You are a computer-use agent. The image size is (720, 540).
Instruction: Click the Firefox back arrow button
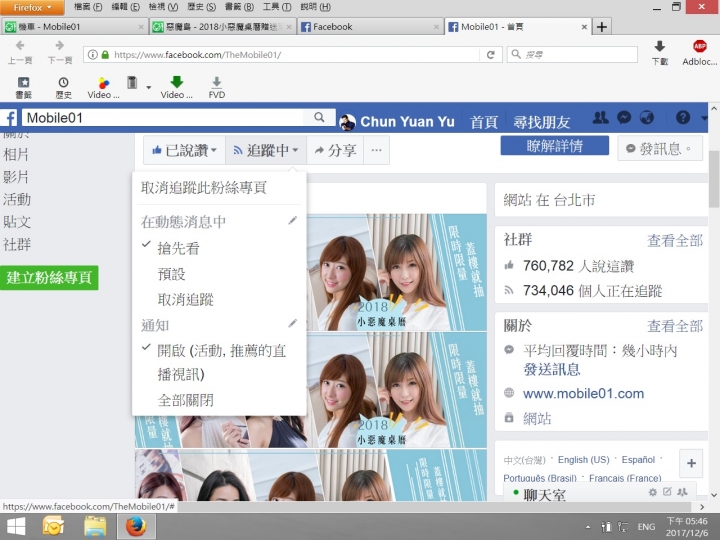pos(20,46)
